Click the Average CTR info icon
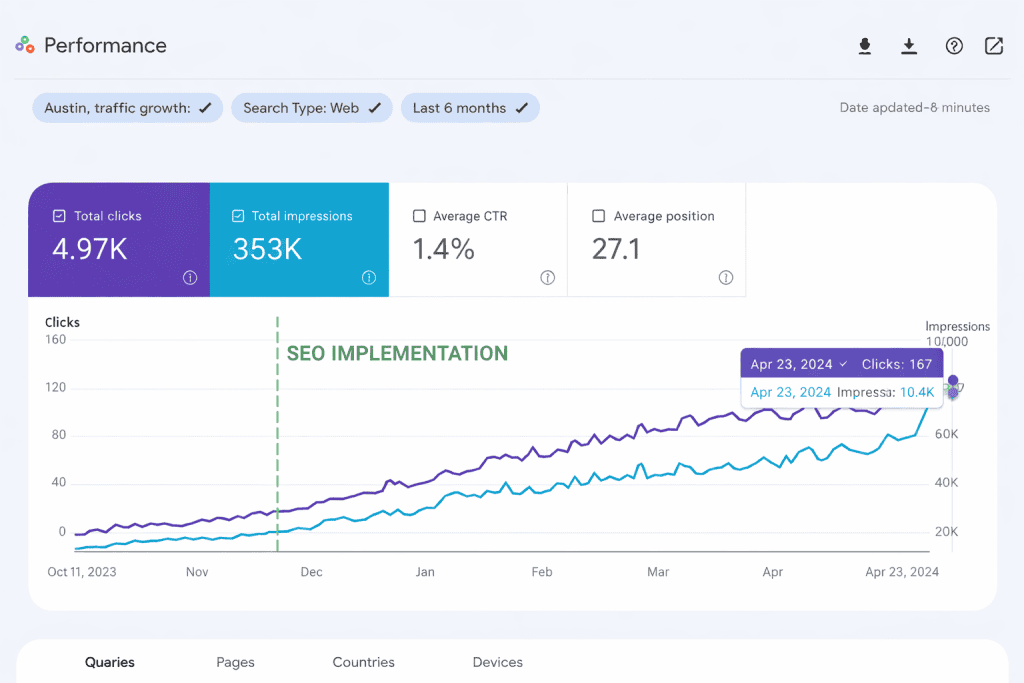Image resolution: width=1024 pixels, height=683 pixels. click(547, 278)
